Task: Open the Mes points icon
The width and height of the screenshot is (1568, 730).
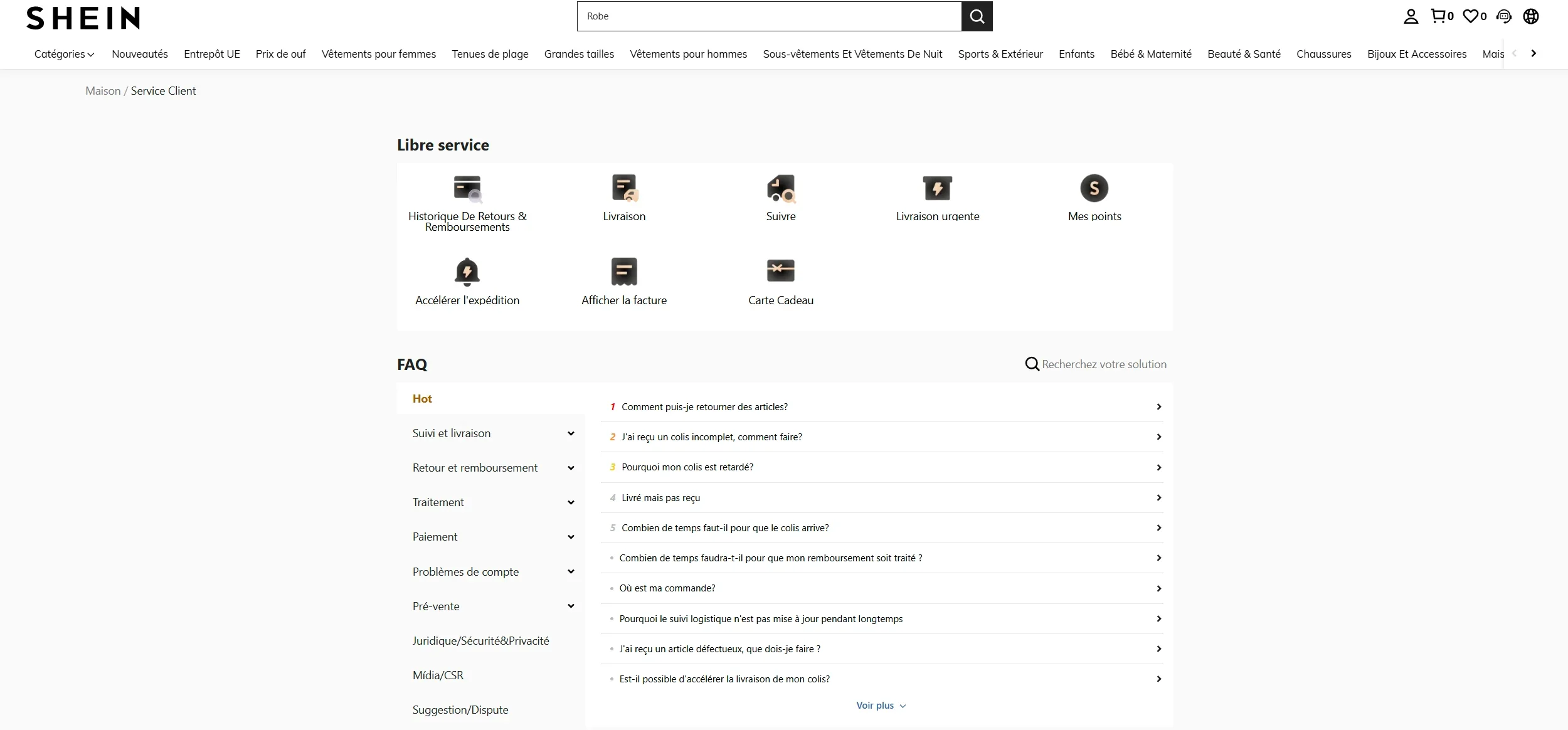Action: click(x=1094, y=188)
